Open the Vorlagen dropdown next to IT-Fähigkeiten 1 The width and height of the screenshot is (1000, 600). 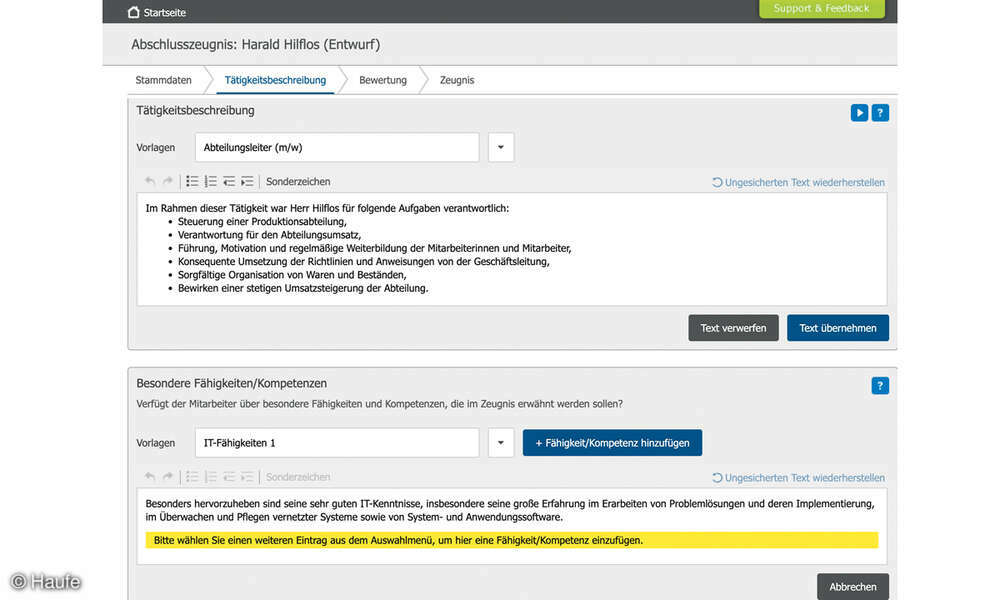(x=500, y=443)
